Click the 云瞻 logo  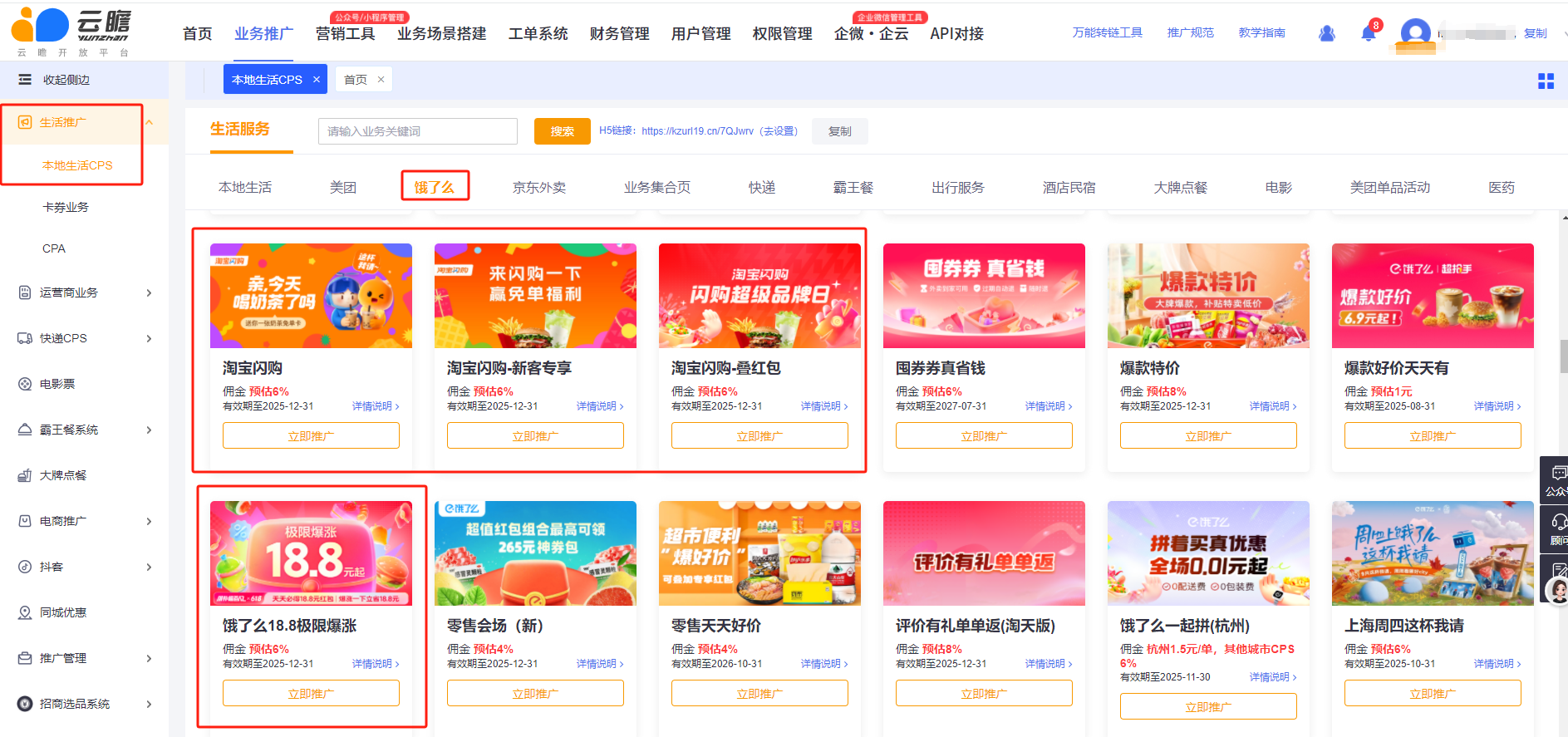tap(72, 32)
